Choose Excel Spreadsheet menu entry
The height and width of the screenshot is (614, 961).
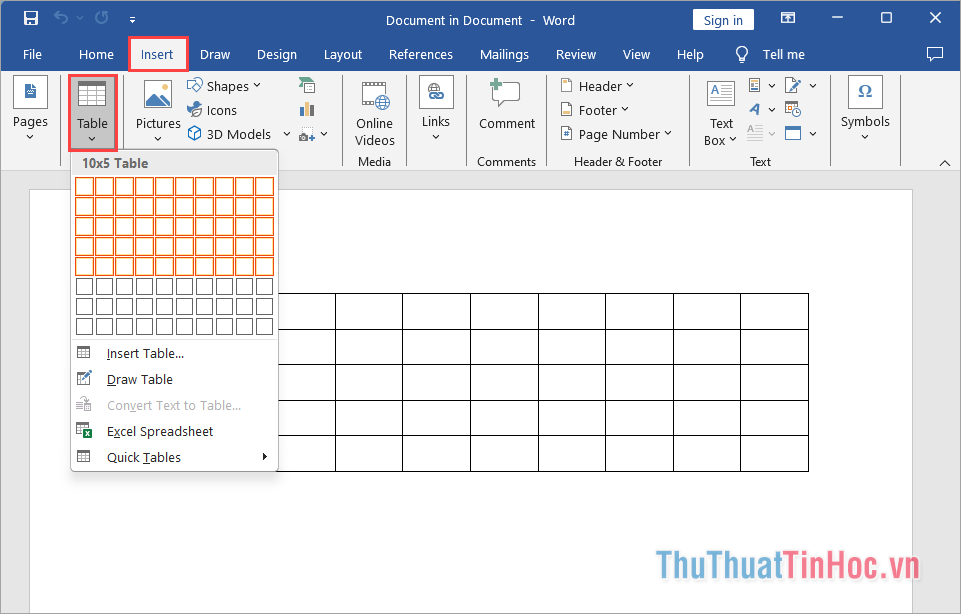(x=174, y=431)
